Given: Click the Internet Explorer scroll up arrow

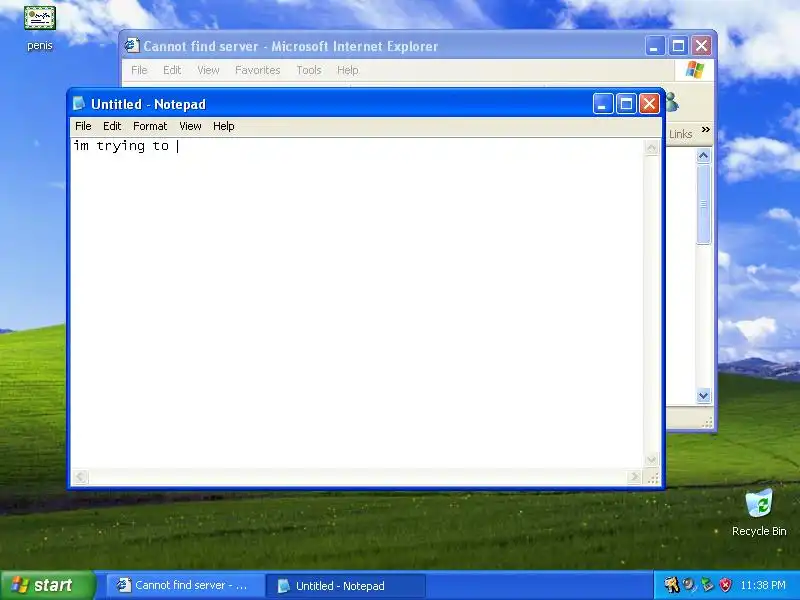Looking at the screenshot, I should tap(704, 156).
